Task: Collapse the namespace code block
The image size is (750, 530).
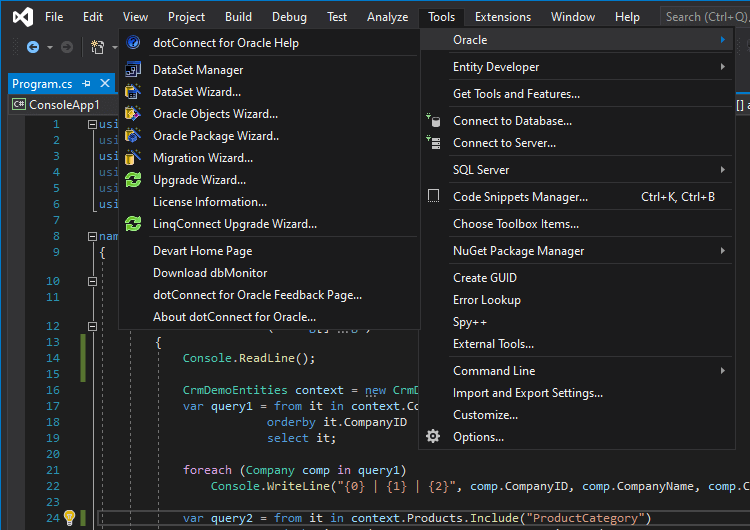Action: click(92, 237)
